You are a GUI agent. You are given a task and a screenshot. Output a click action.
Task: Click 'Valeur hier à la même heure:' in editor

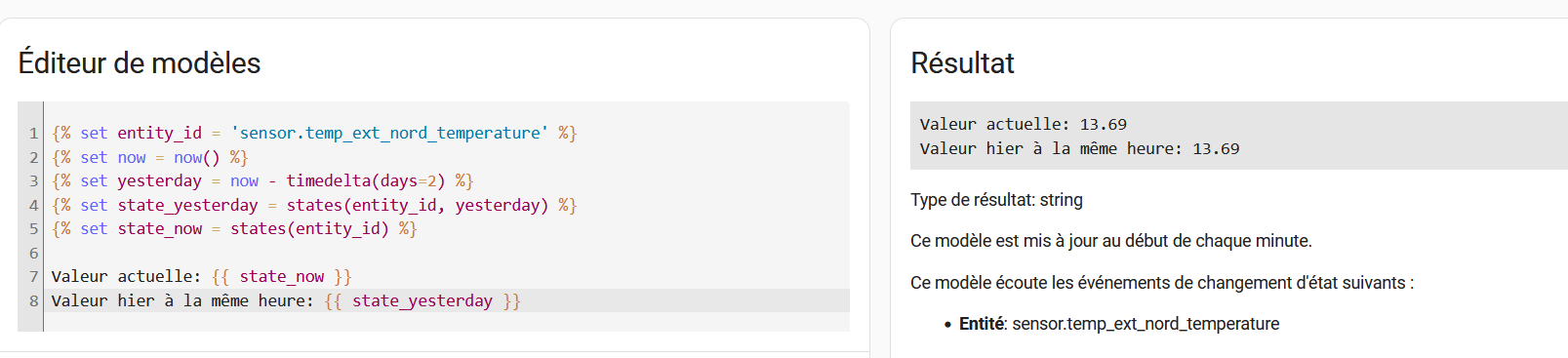tap(182, 300)
